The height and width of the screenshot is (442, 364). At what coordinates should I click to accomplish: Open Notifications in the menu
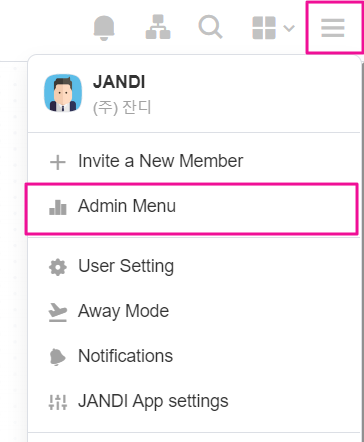click(x=193, y=356)
